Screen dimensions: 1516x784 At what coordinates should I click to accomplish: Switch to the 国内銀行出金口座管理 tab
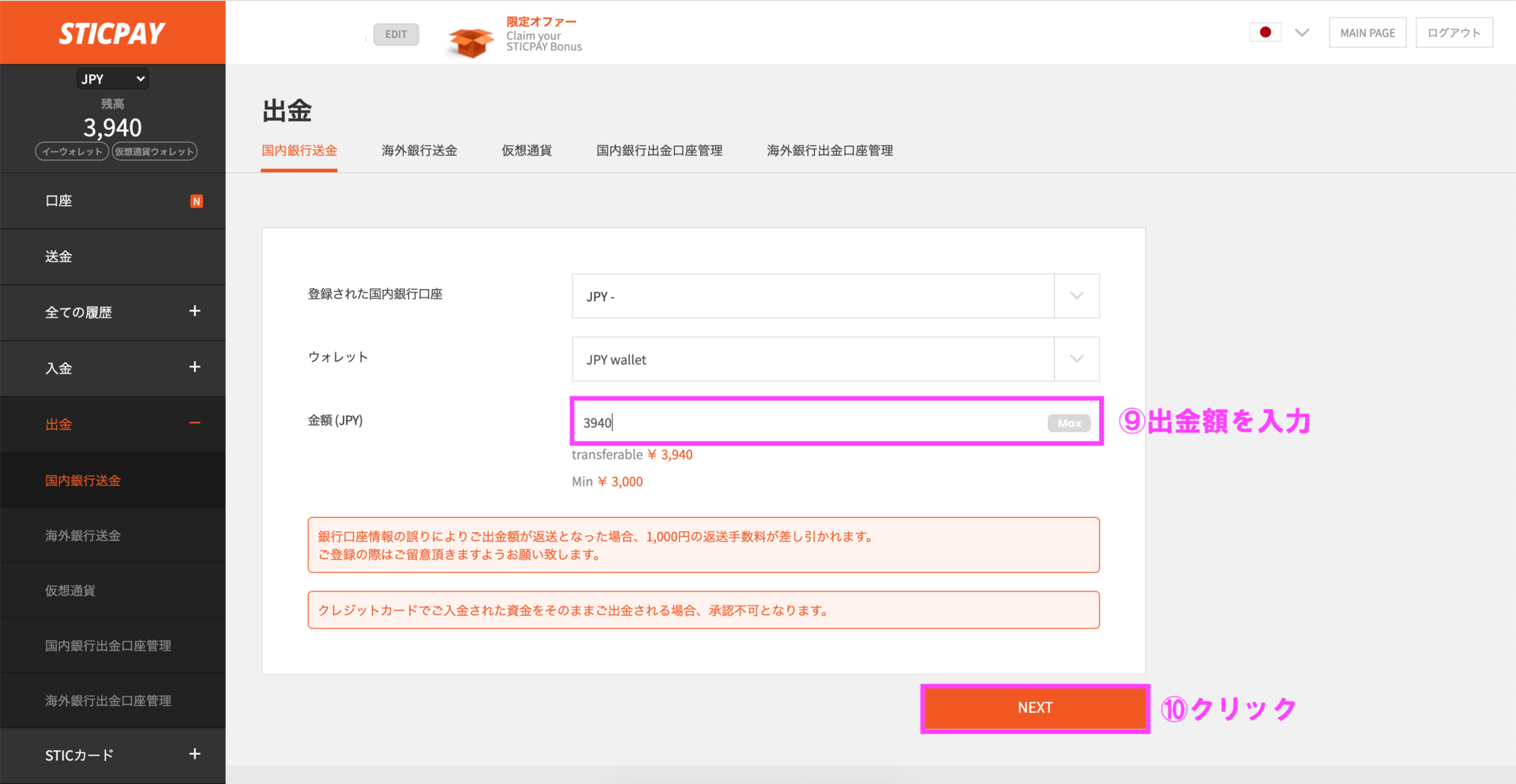tap(659, 150)
